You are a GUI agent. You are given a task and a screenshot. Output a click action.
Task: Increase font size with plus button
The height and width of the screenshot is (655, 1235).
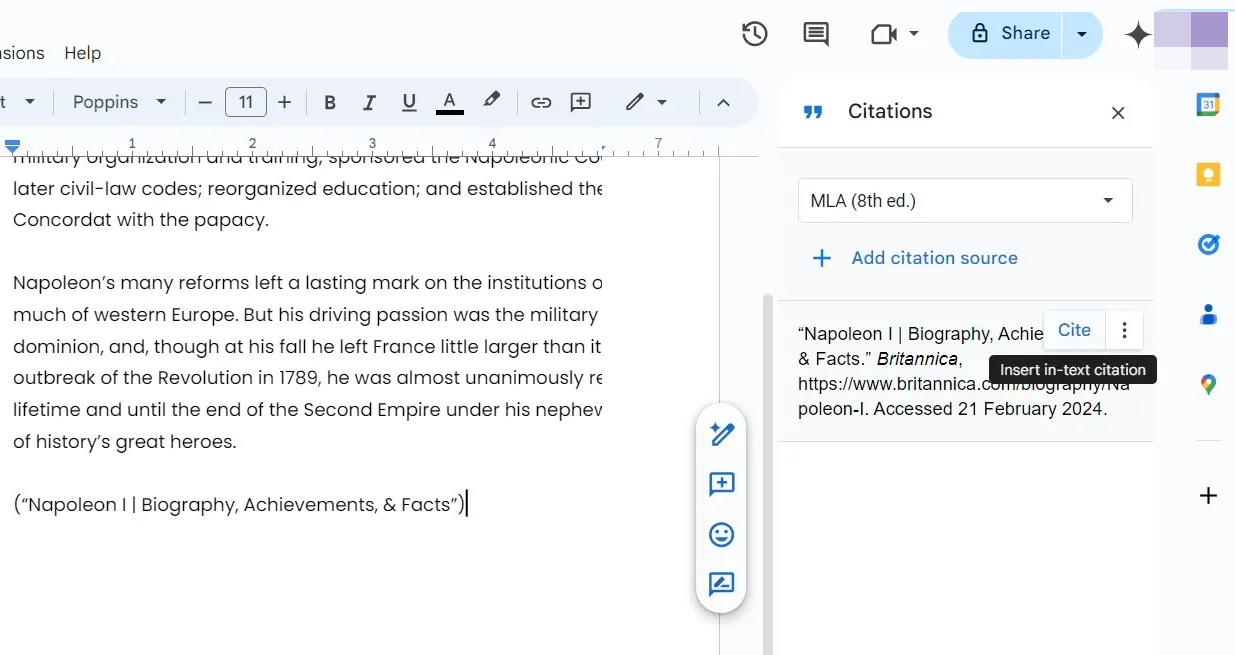click(285, 102)
